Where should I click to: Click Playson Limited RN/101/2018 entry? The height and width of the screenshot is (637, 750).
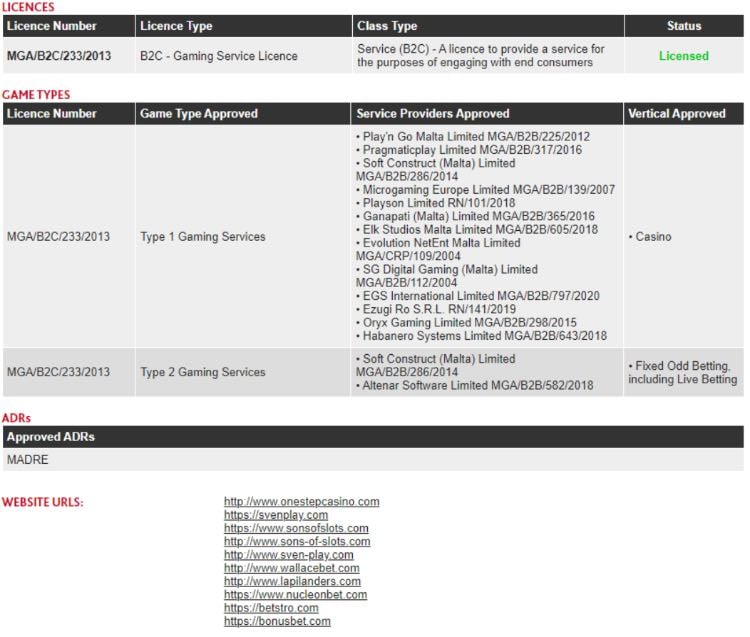click(436, 203)
